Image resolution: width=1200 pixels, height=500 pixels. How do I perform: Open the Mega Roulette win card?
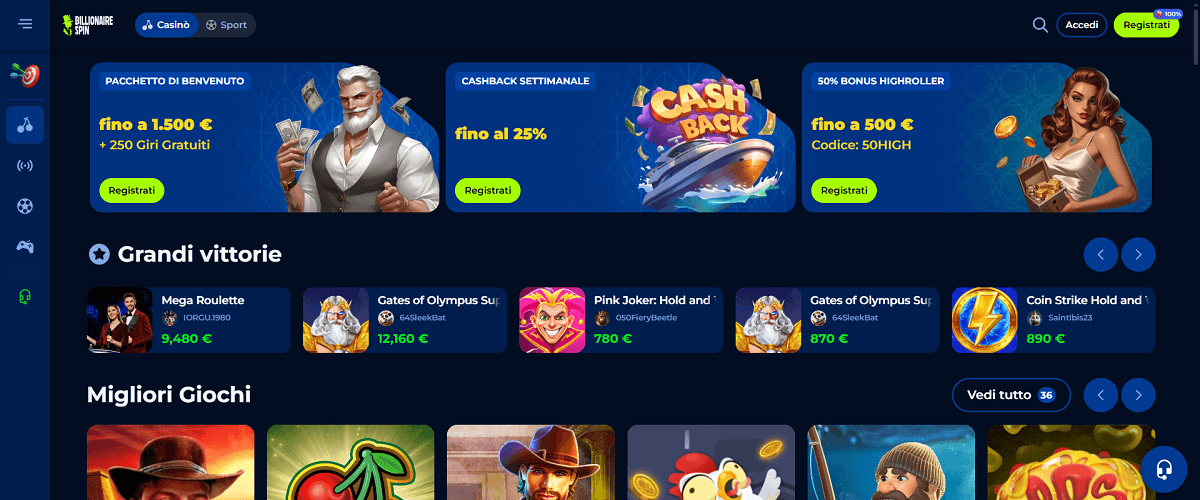189,320
